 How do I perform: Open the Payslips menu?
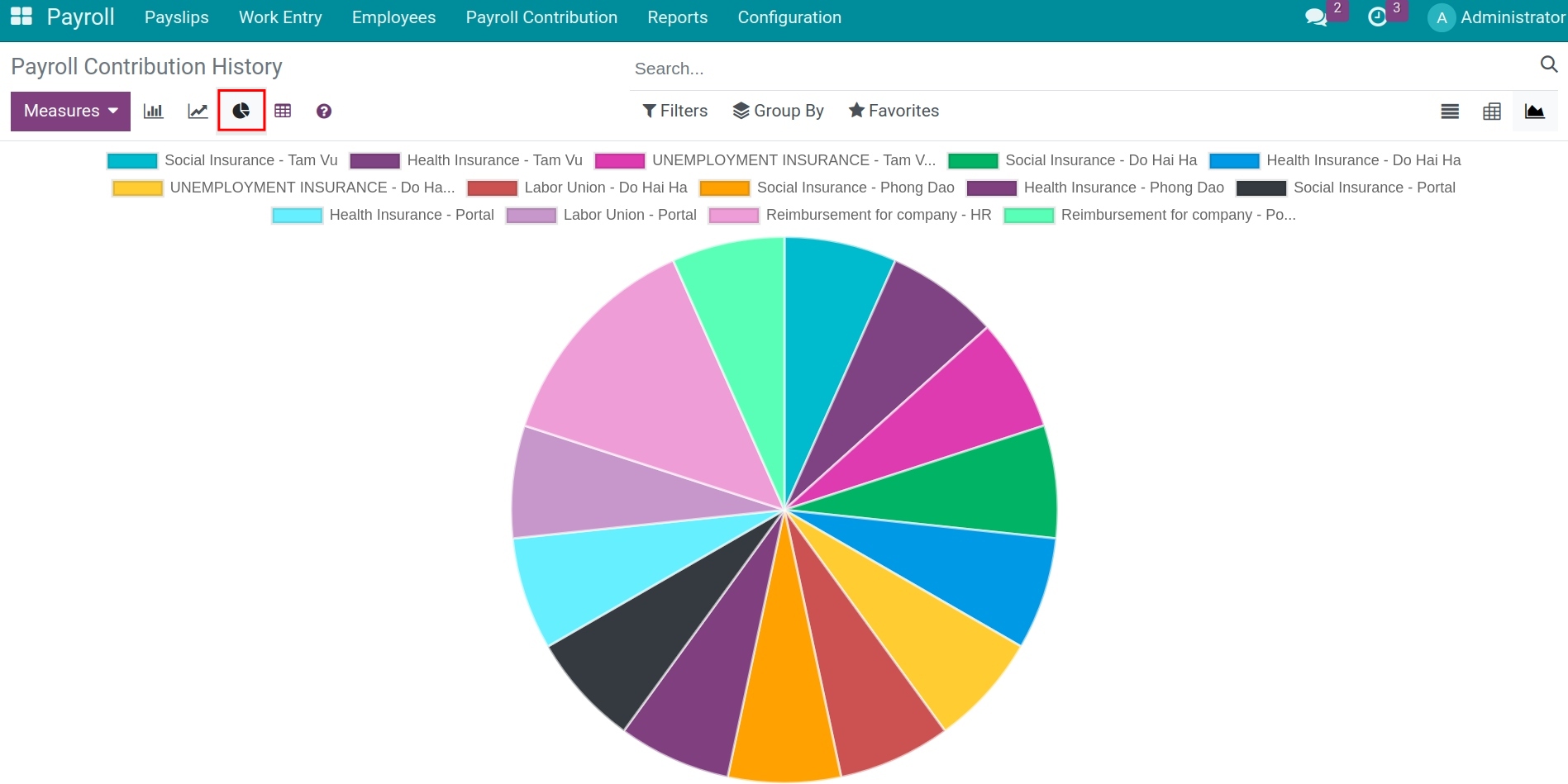tap(176, 17)
